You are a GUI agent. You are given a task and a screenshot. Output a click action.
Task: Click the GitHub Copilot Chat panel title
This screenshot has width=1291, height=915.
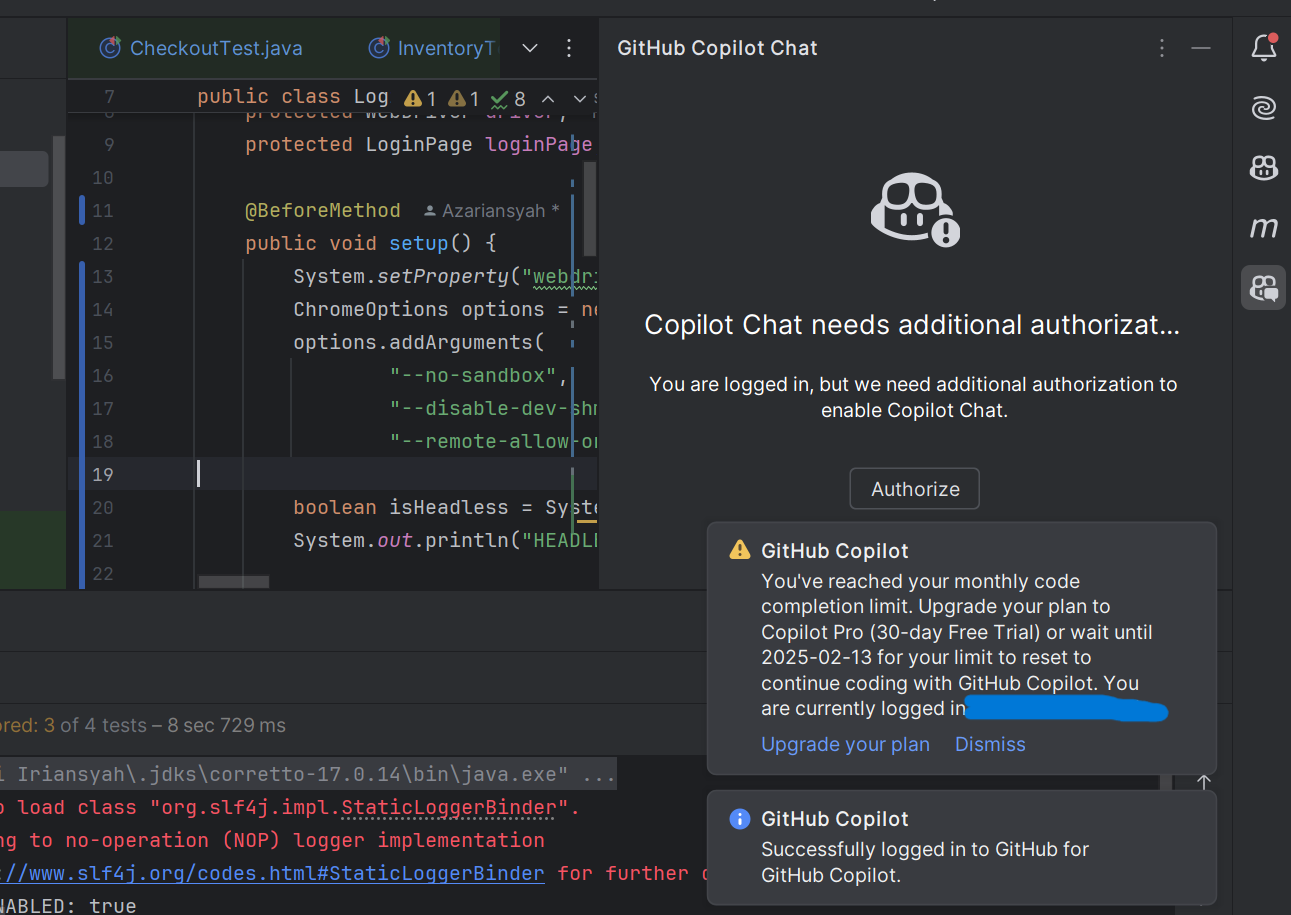coord(717,48)
